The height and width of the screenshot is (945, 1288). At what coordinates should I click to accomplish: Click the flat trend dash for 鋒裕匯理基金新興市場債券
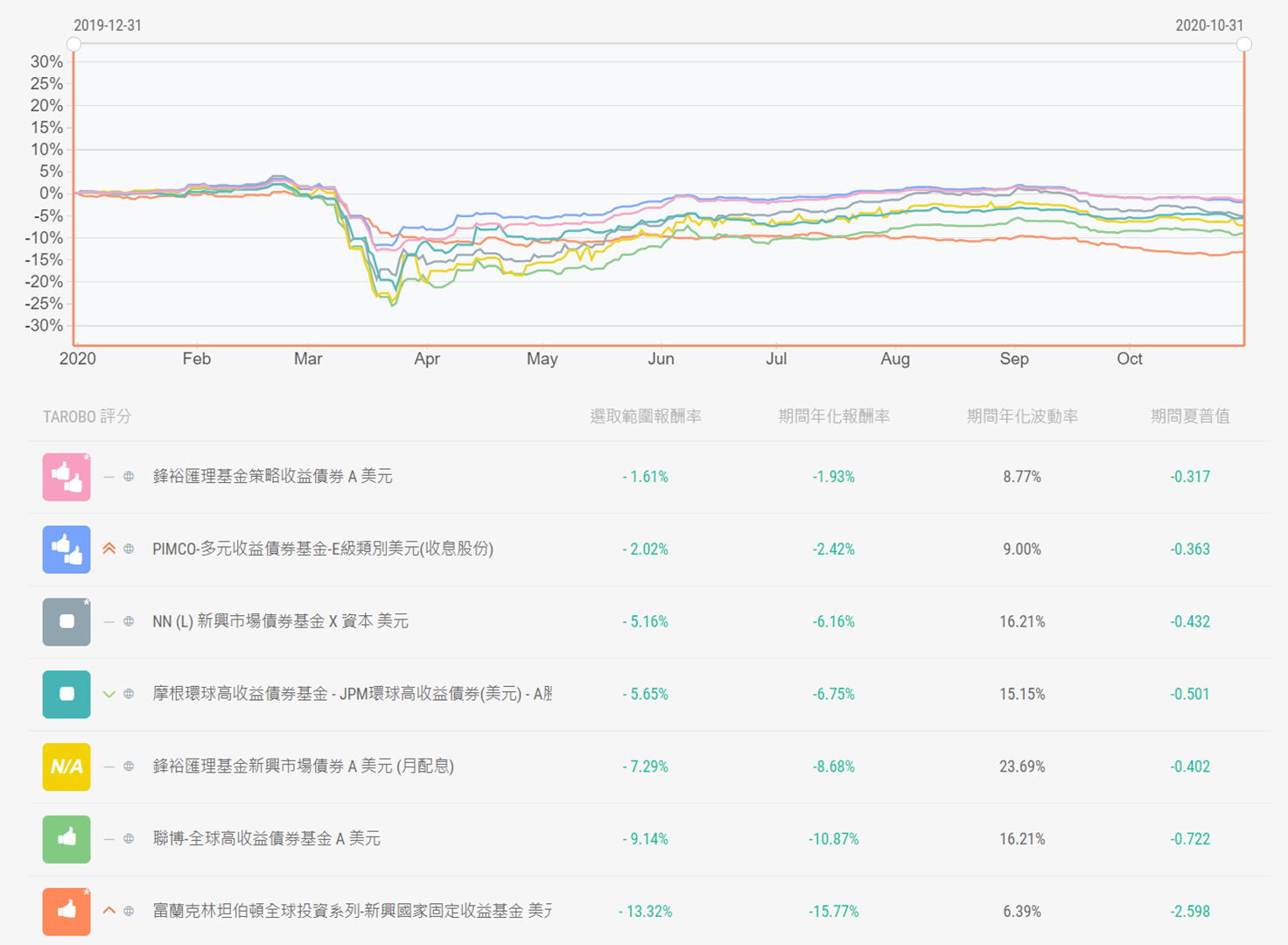pos(109,766)
